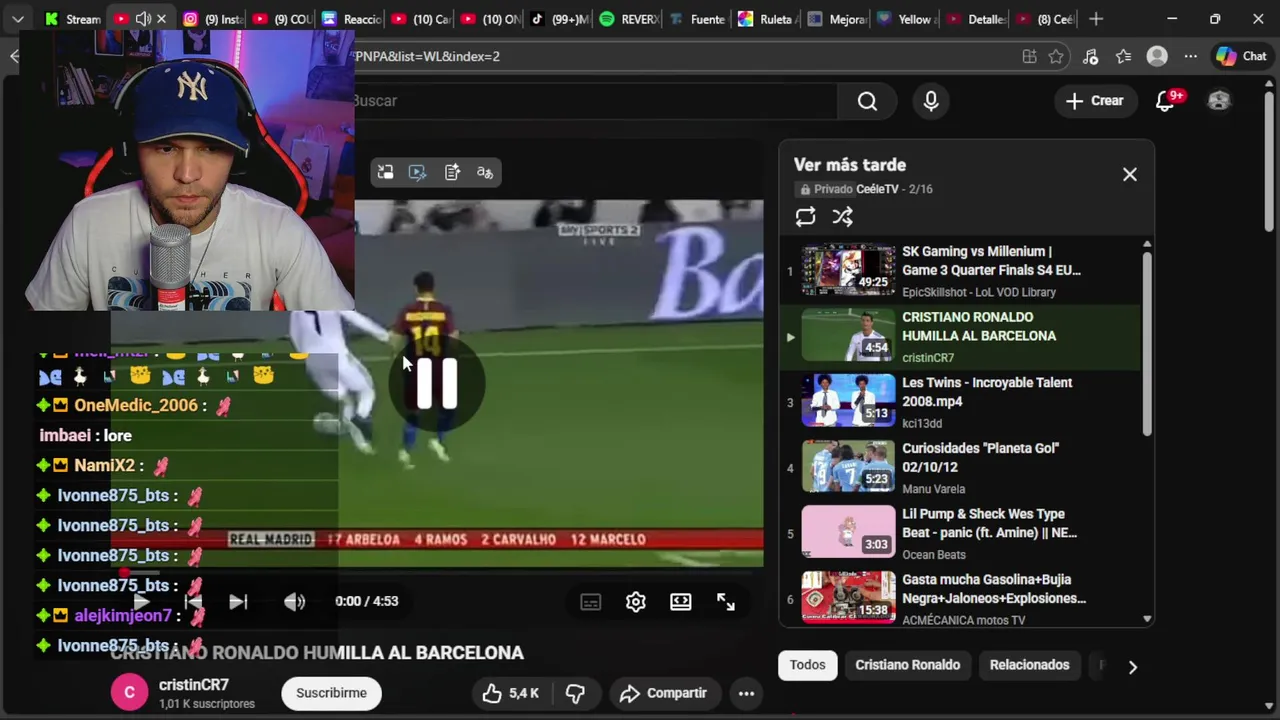Play Les Twins Incroyable Talent video
Viewport: 1280px width, 720px height.
961,402
